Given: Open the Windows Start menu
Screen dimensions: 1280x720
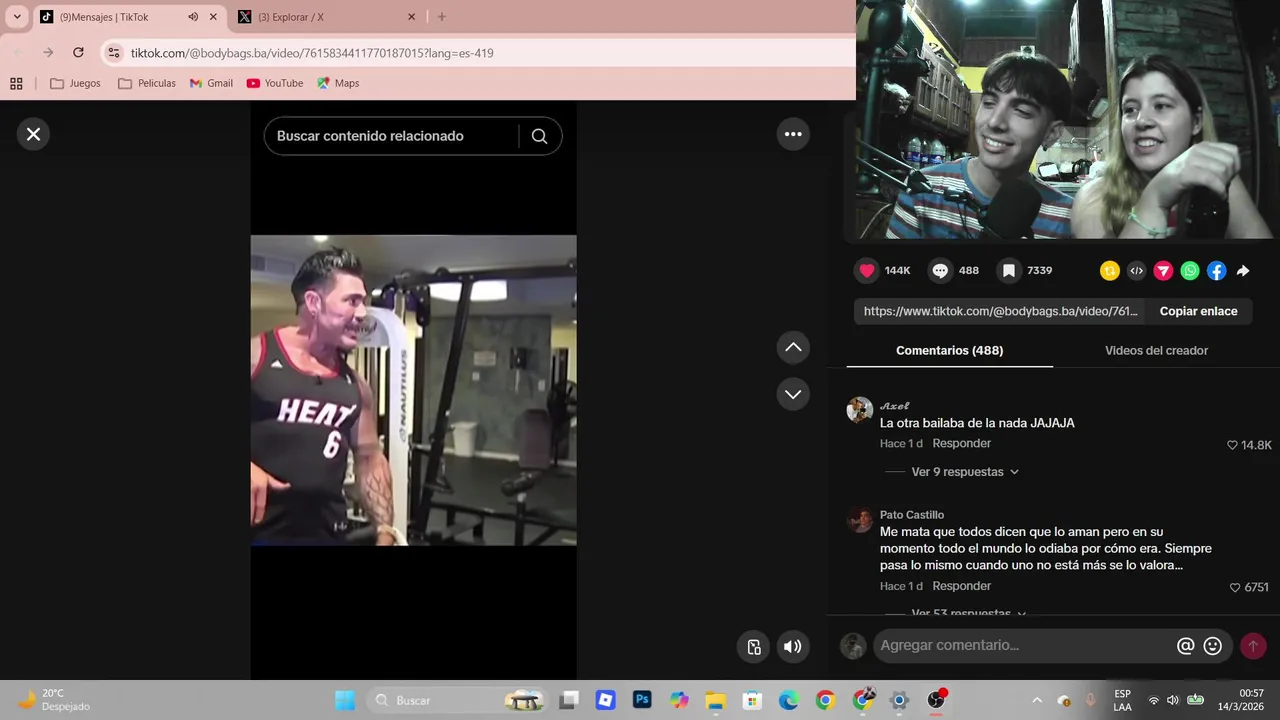Looking at the screenshot, I should coord(345,700).
